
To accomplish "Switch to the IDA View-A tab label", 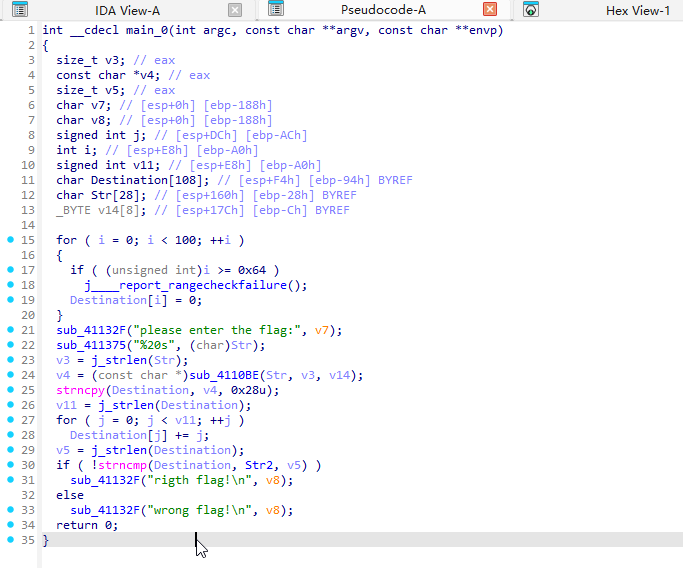I will tap(127, 10).
